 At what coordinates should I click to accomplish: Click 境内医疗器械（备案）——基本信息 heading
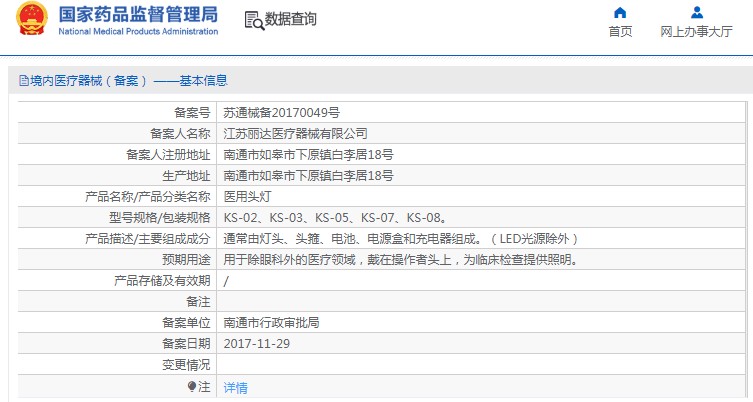[129, 81]
